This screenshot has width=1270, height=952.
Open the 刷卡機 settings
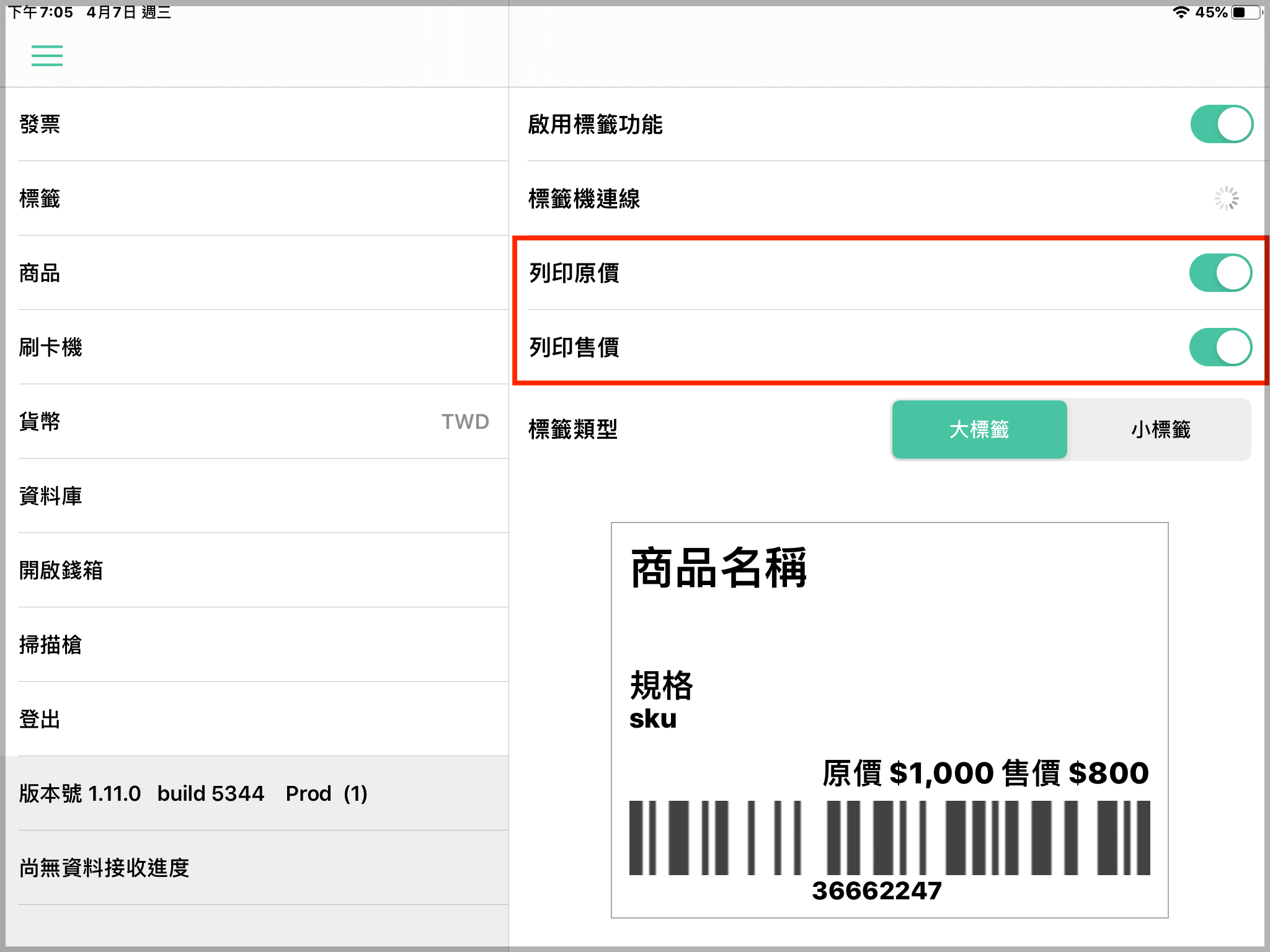point(257,347)
